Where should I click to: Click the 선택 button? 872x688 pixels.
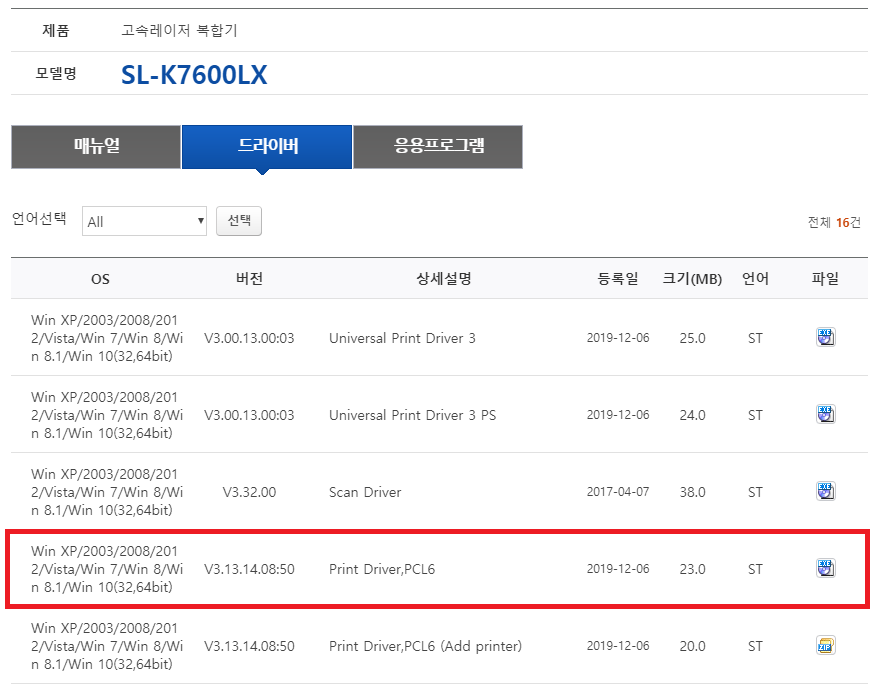point(239,221)
